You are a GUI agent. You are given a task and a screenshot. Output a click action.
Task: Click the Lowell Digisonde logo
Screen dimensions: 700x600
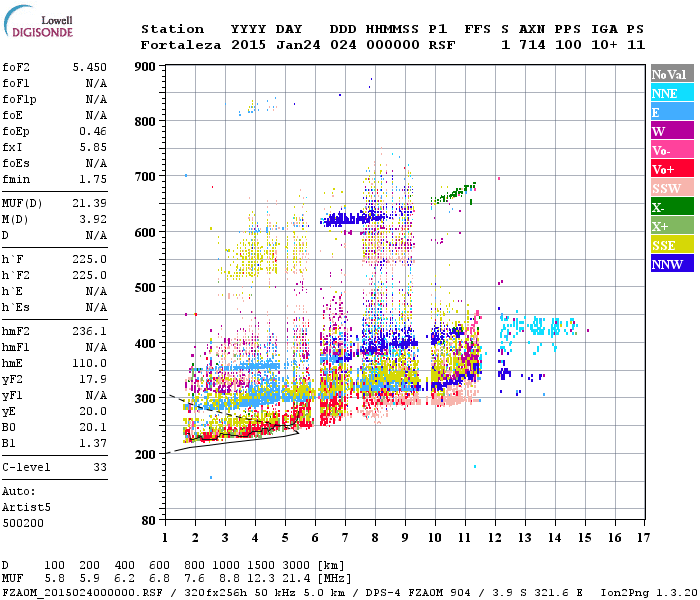coord(38,21)
